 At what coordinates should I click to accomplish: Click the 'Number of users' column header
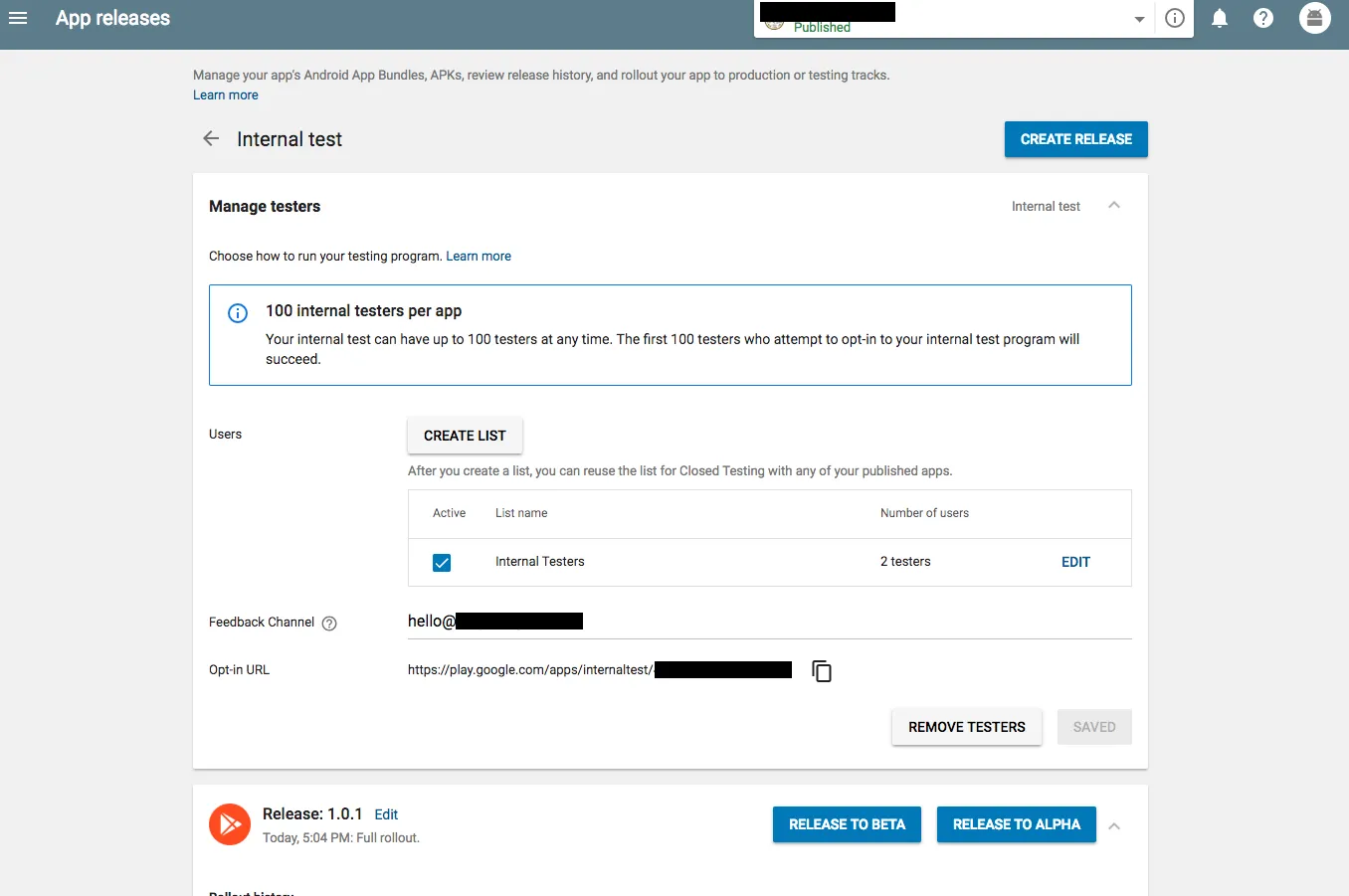pos(924,513)
